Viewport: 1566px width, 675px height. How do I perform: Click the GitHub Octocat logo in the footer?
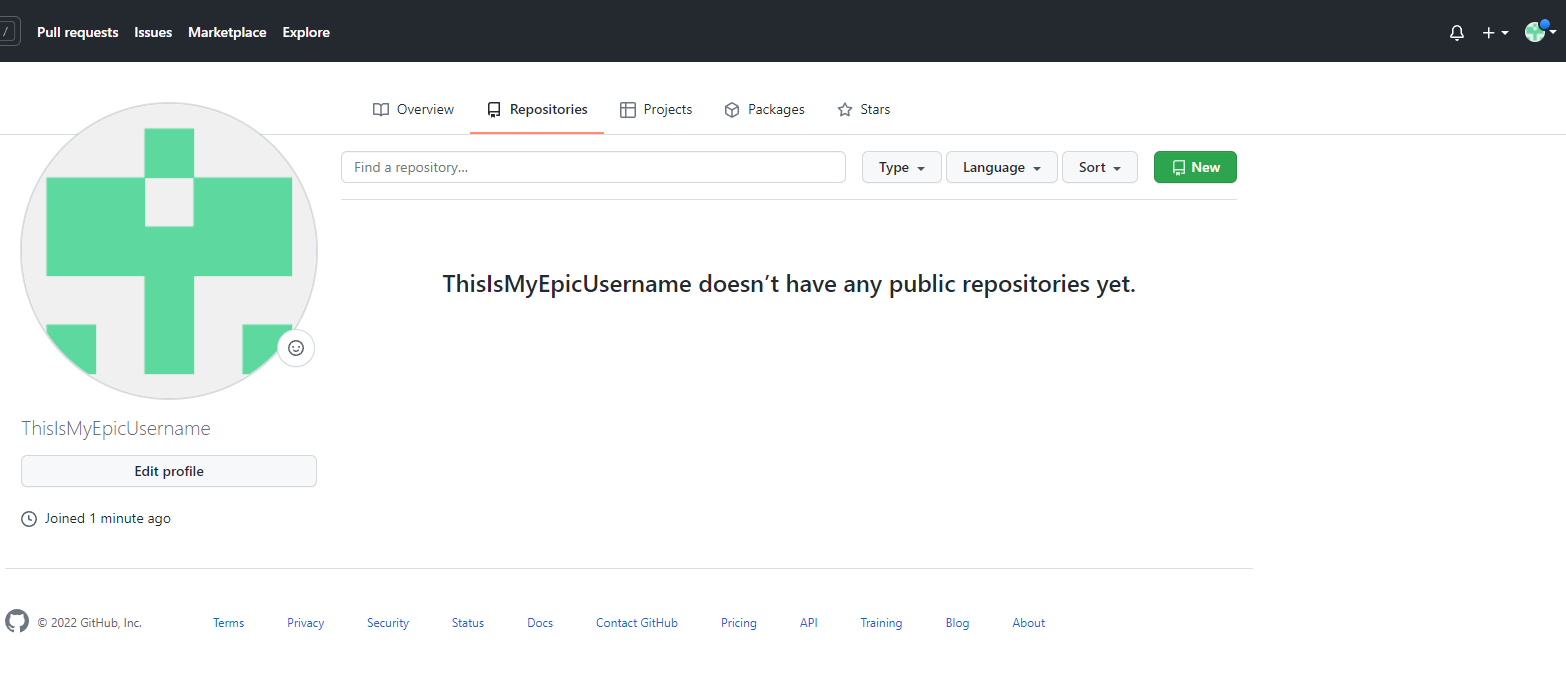click(x=17, y=622)
